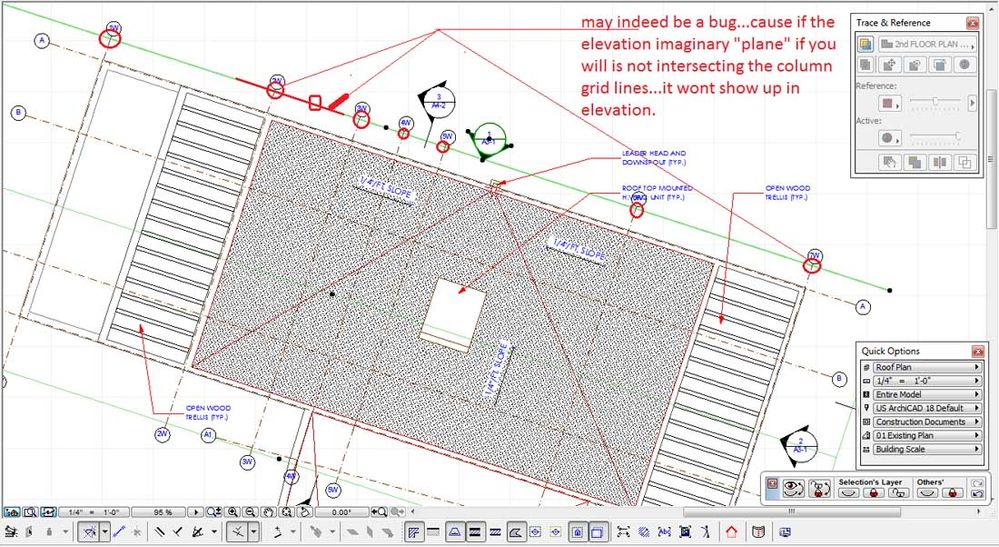The height and width of the screenshot is (547, 999).
Task: Click the Ab Find and Select text icon
Action: tap(665, 532)
